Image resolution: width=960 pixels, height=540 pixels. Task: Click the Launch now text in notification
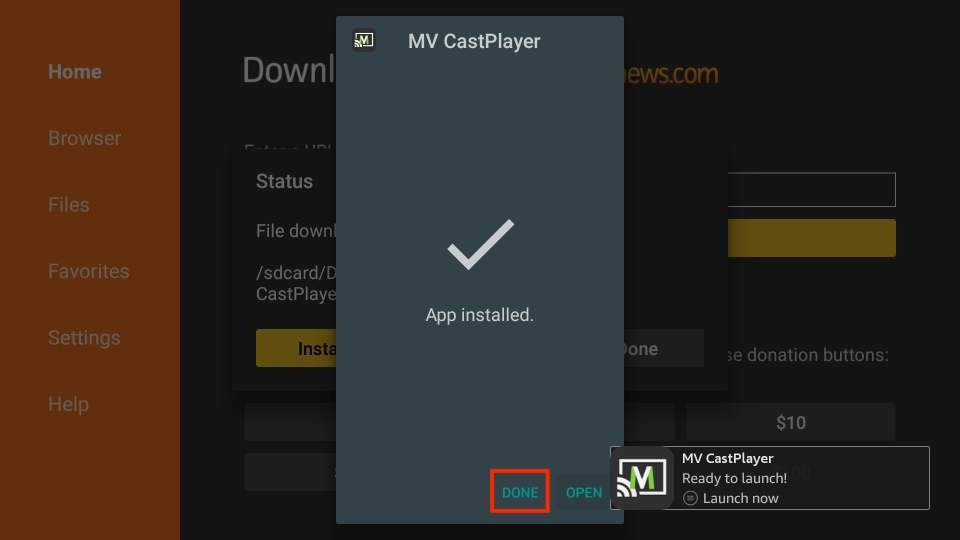click(740, 498)
